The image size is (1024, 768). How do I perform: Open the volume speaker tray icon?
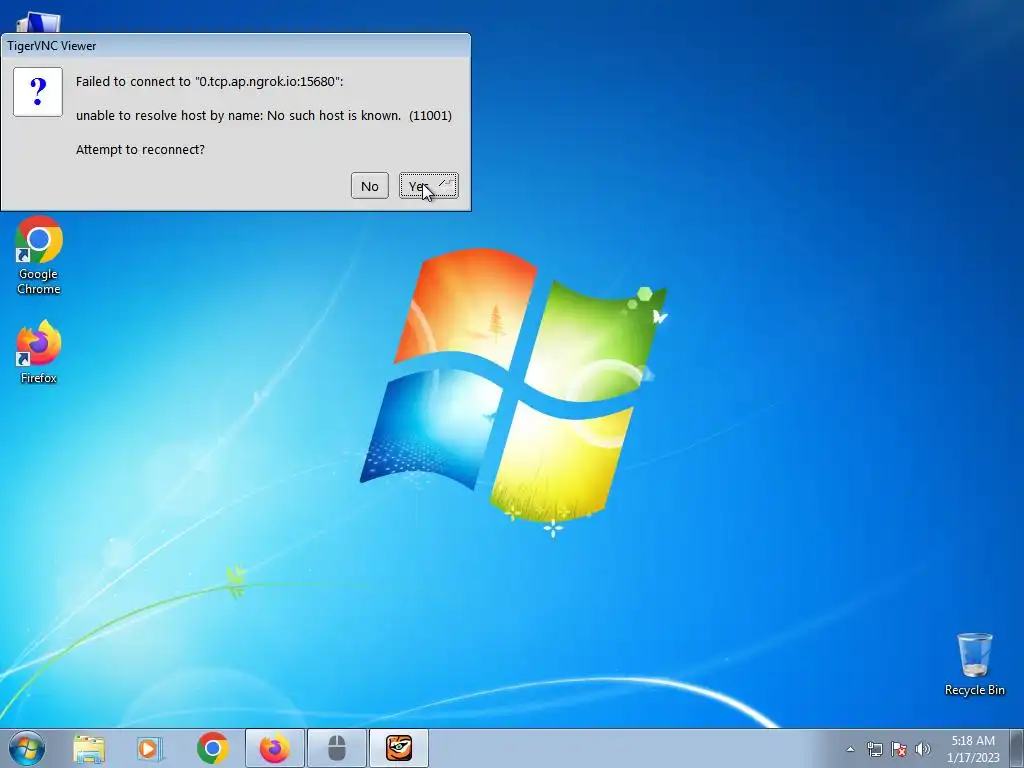coord(923,749)
